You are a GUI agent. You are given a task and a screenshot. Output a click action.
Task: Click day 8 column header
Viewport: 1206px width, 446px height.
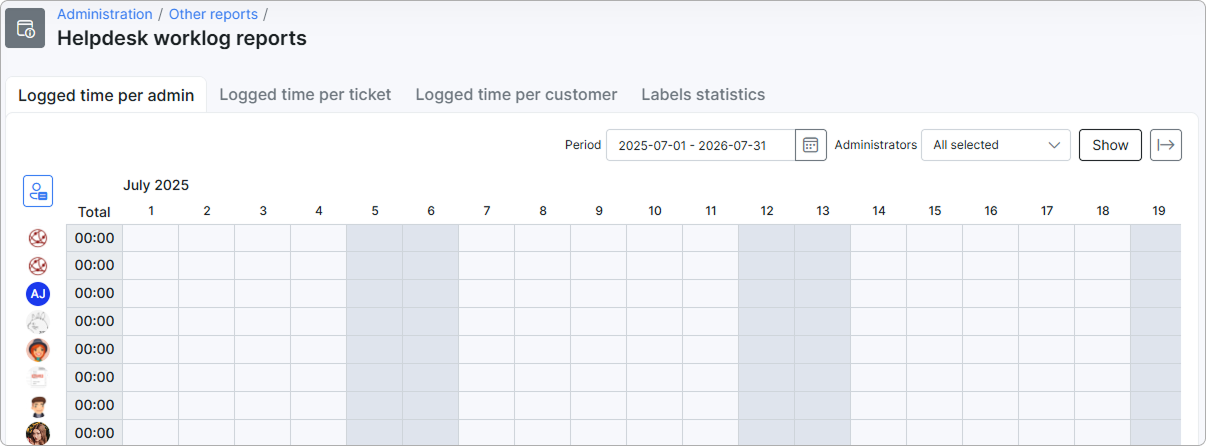tap(543, 211)
